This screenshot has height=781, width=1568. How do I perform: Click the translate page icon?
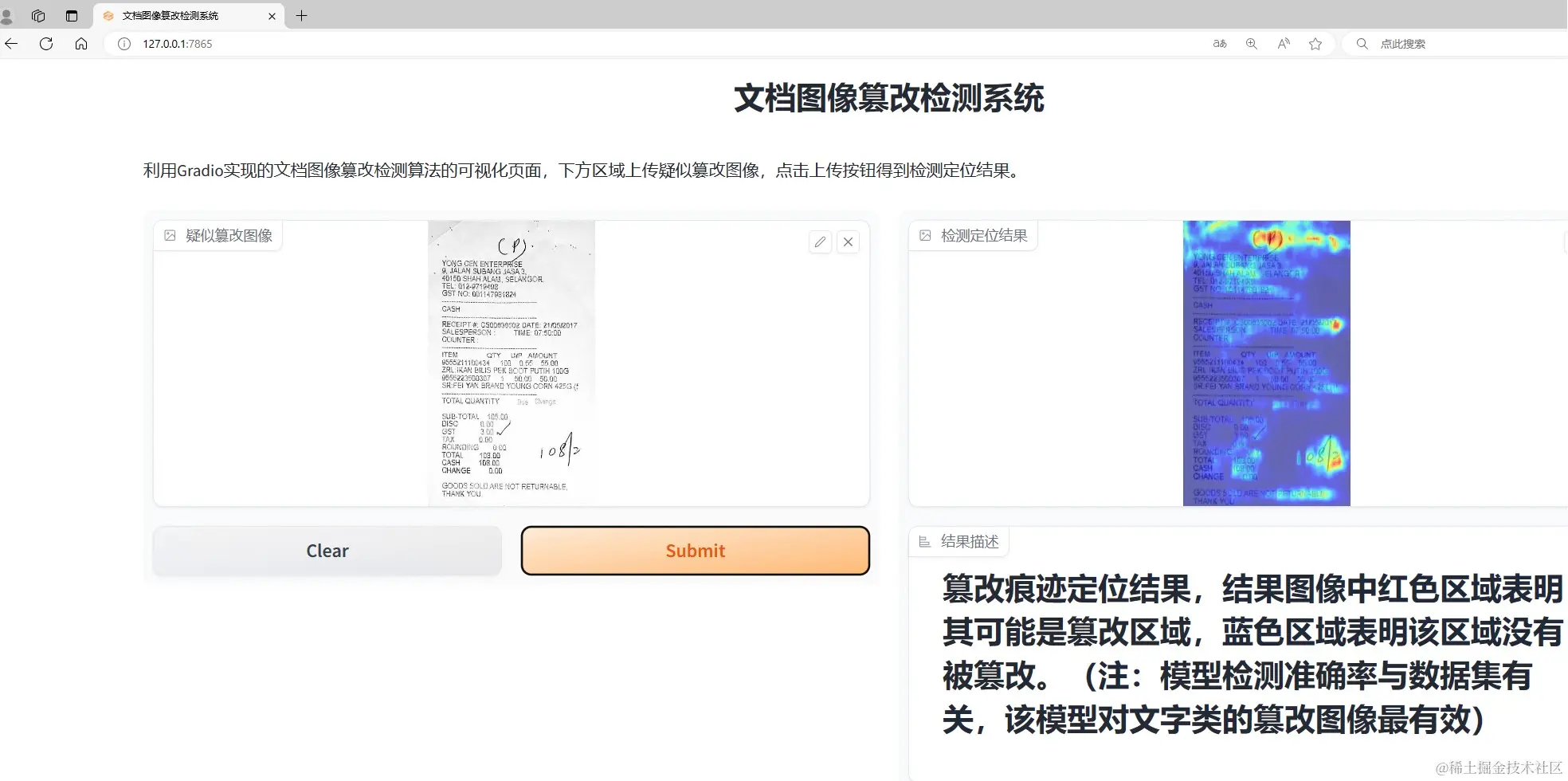pos(1220,44)
